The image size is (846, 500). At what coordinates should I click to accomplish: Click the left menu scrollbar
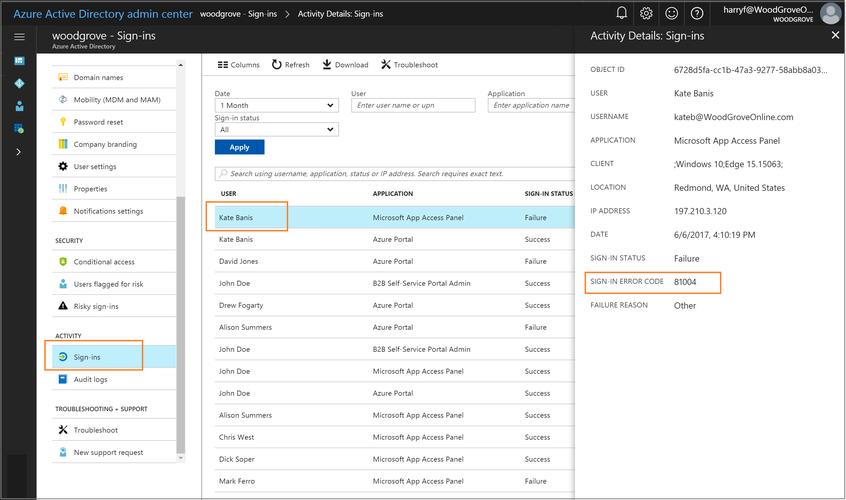181,324
